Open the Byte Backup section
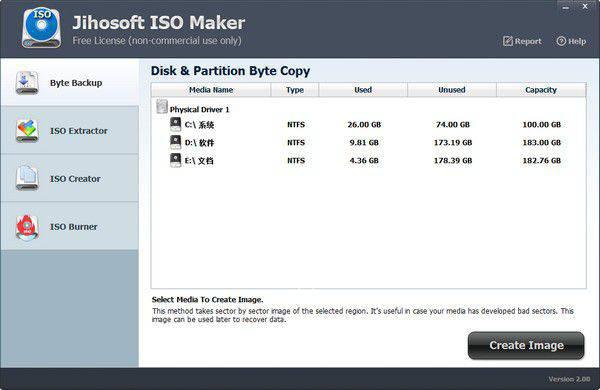This screenshot has height=390, width=600. [x=70, y=82]
